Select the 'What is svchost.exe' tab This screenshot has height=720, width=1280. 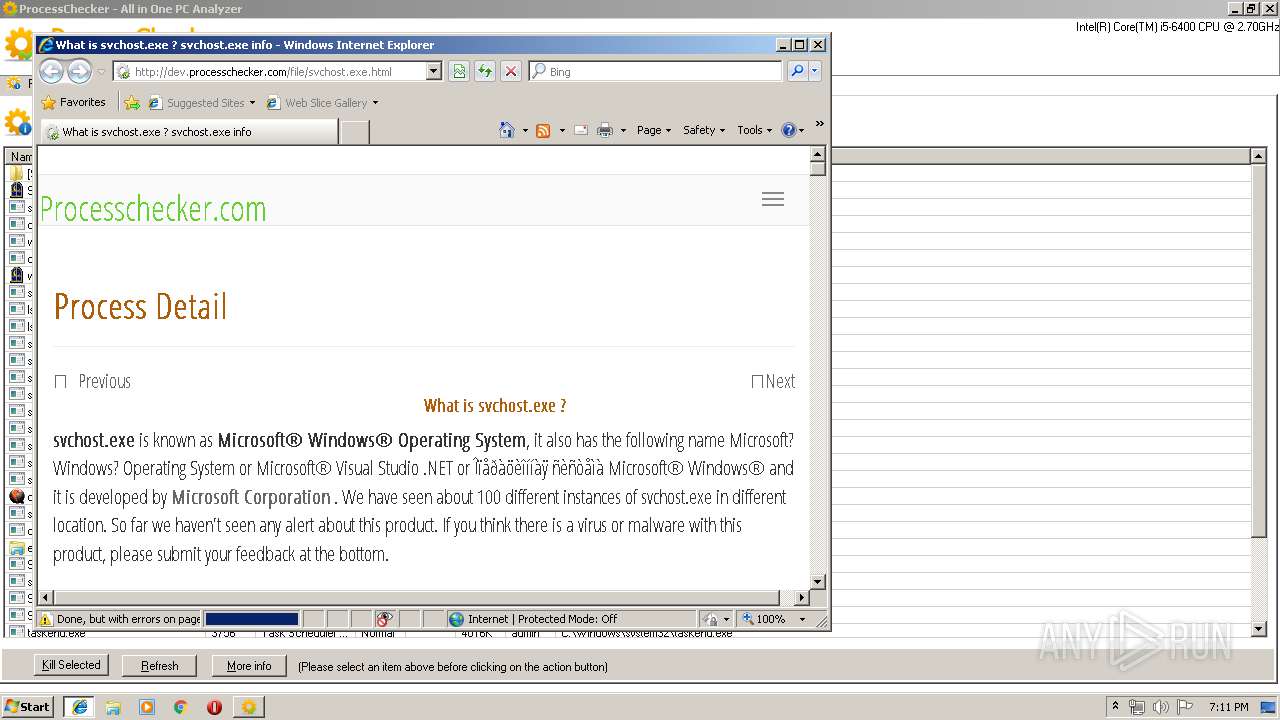[189, 131]
